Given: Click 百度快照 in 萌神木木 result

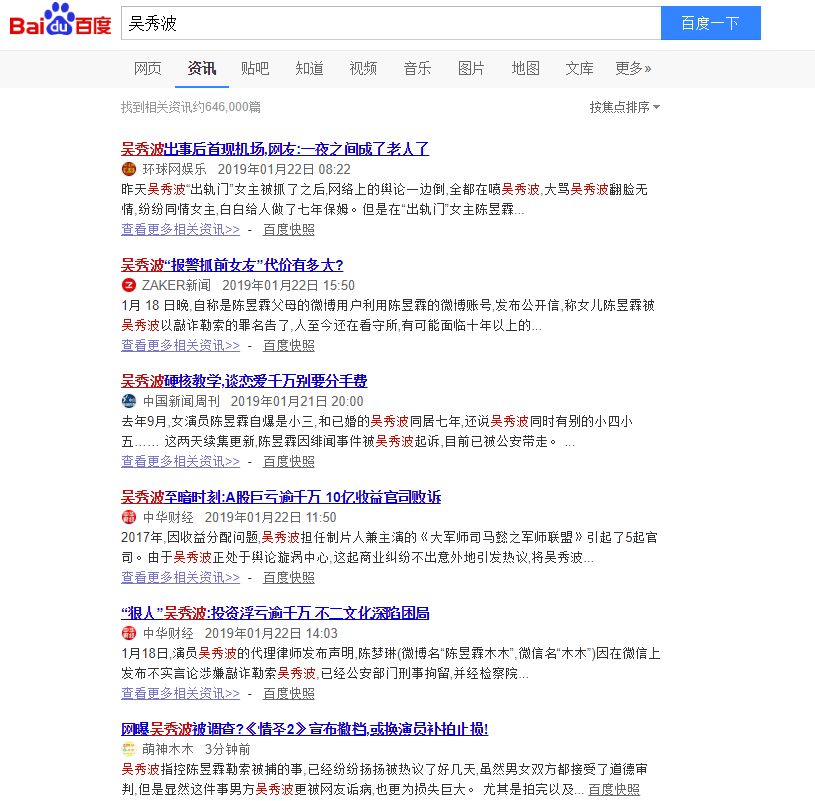Looking at the screenshot, I should (x=614, y=789).
